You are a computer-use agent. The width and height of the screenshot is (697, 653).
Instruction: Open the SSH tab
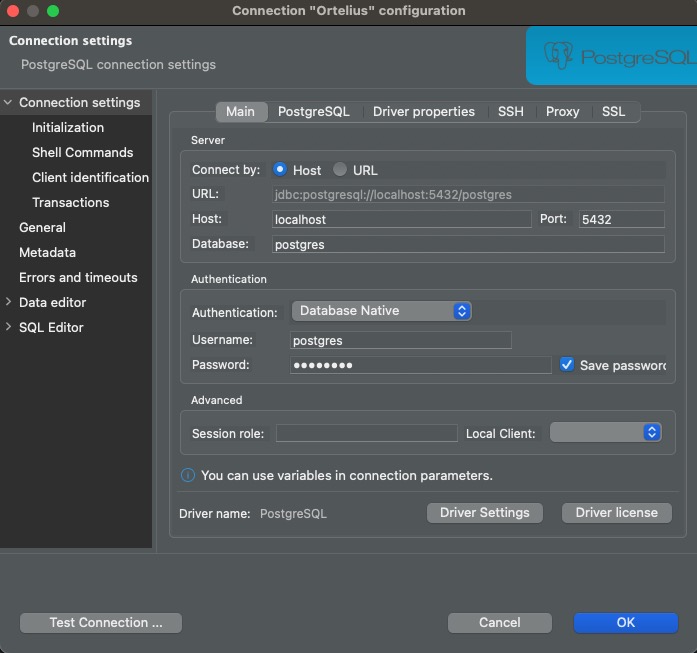pyautogui.click(x=511, y=112)
